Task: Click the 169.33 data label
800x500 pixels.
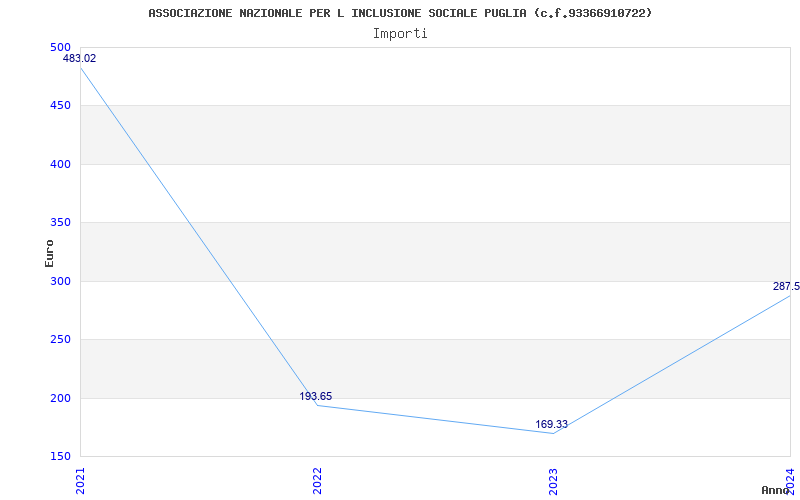Action: pos(551,424)
